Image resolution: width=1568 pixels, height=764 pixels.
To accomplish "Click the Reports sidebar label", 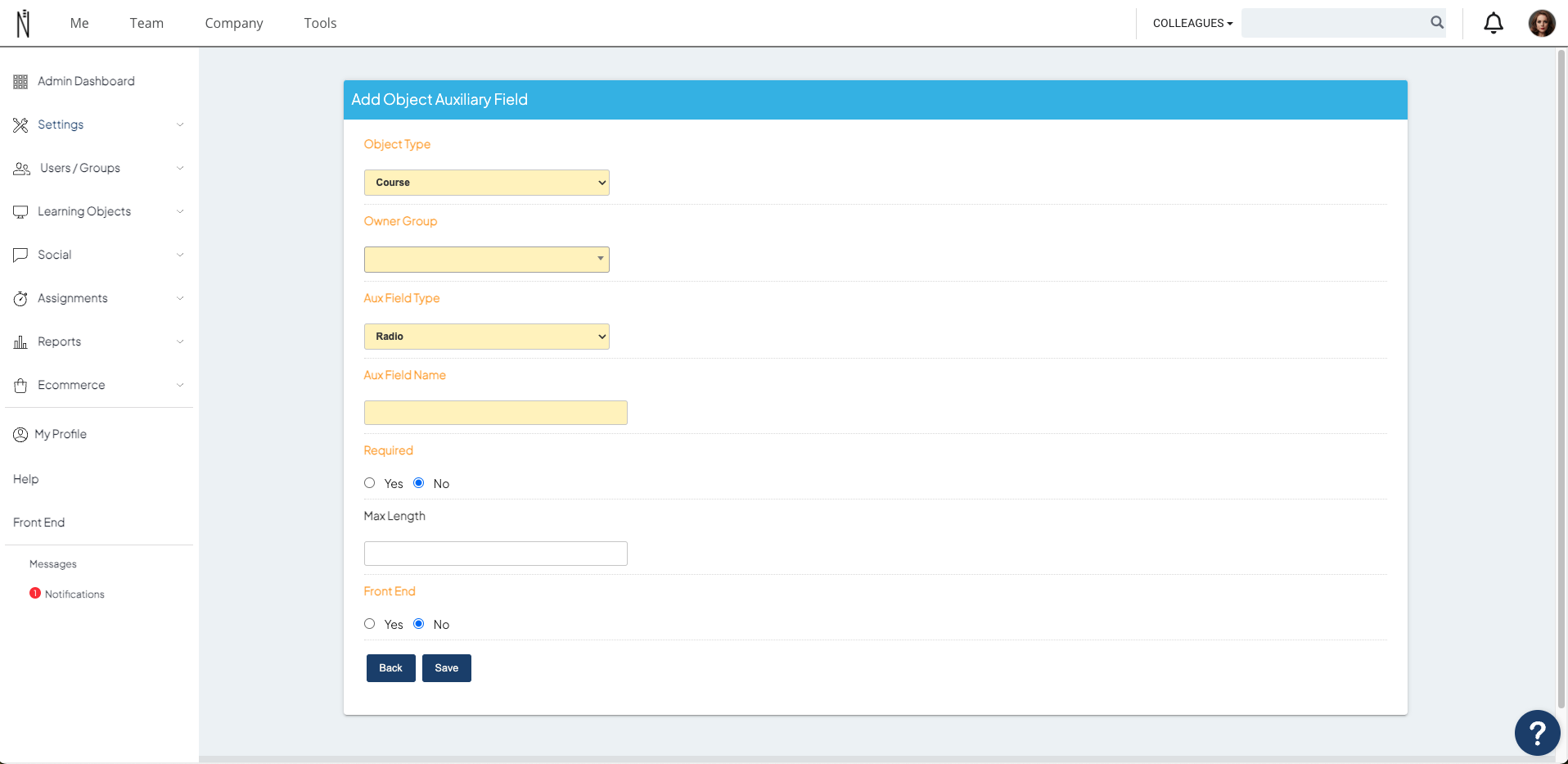I will click(x=59, y=341).
